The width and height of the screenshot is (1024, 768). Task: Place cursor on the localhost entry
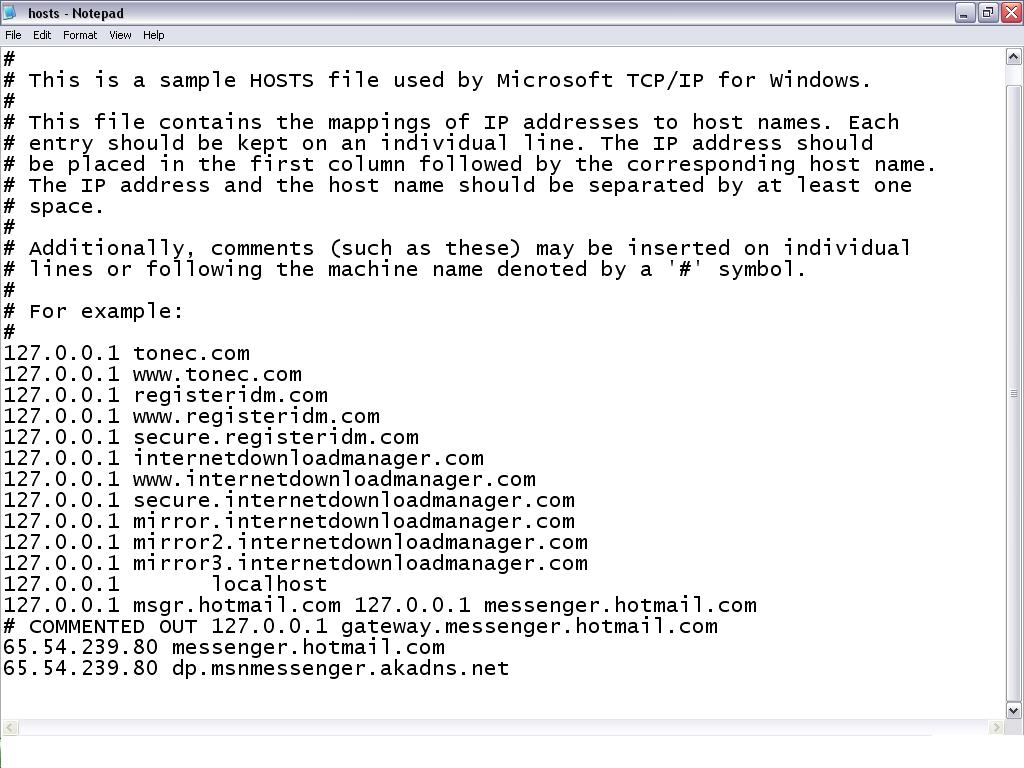268,584
